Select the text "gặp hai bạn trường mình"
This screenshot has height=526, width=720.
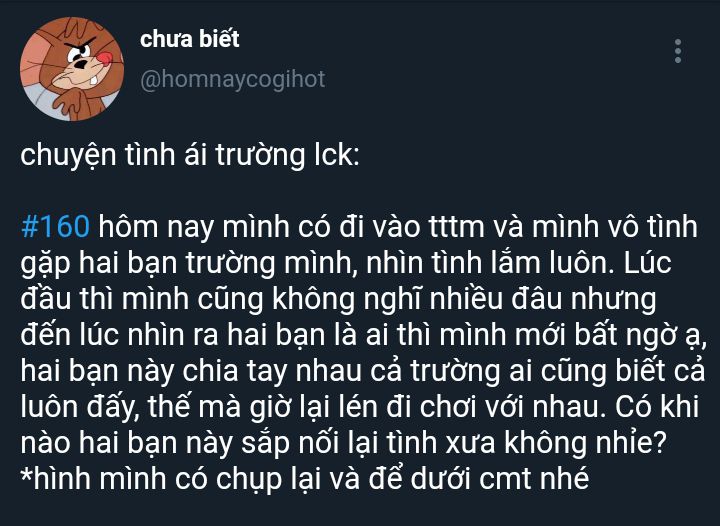coord(189,263)
